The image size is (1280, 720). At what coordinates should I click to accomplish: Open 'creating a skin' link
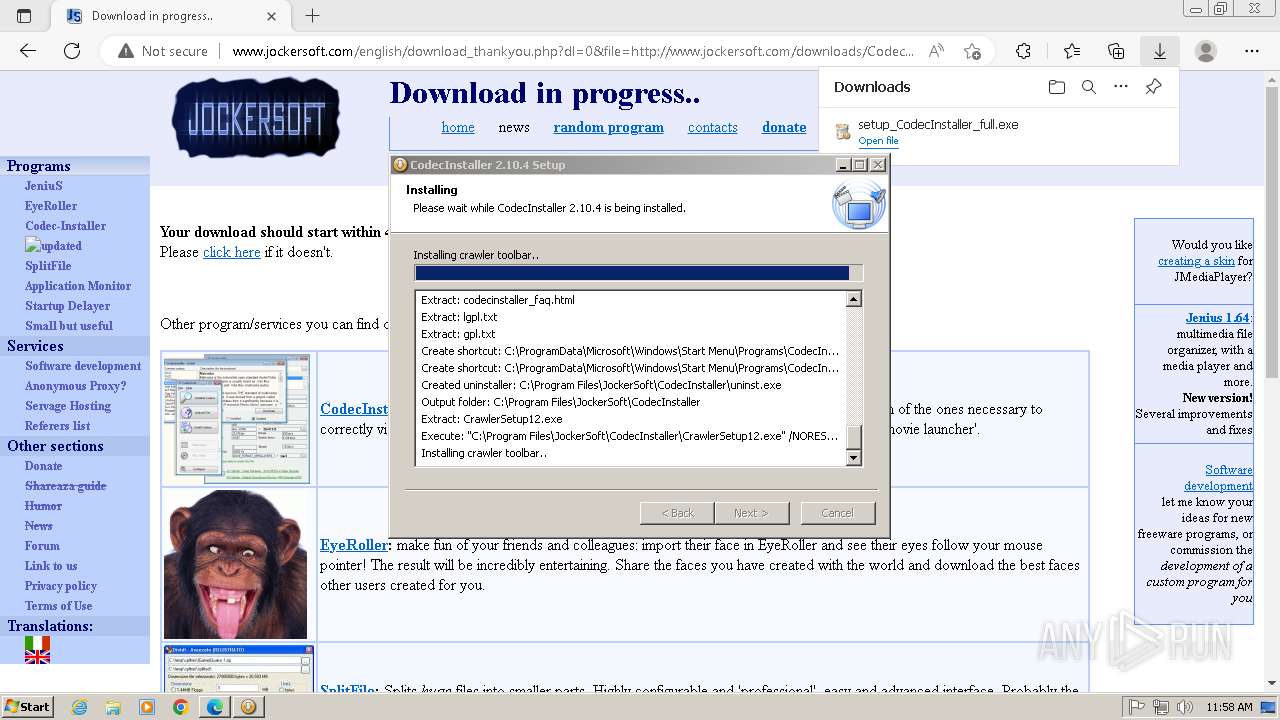click(1196, 261)
